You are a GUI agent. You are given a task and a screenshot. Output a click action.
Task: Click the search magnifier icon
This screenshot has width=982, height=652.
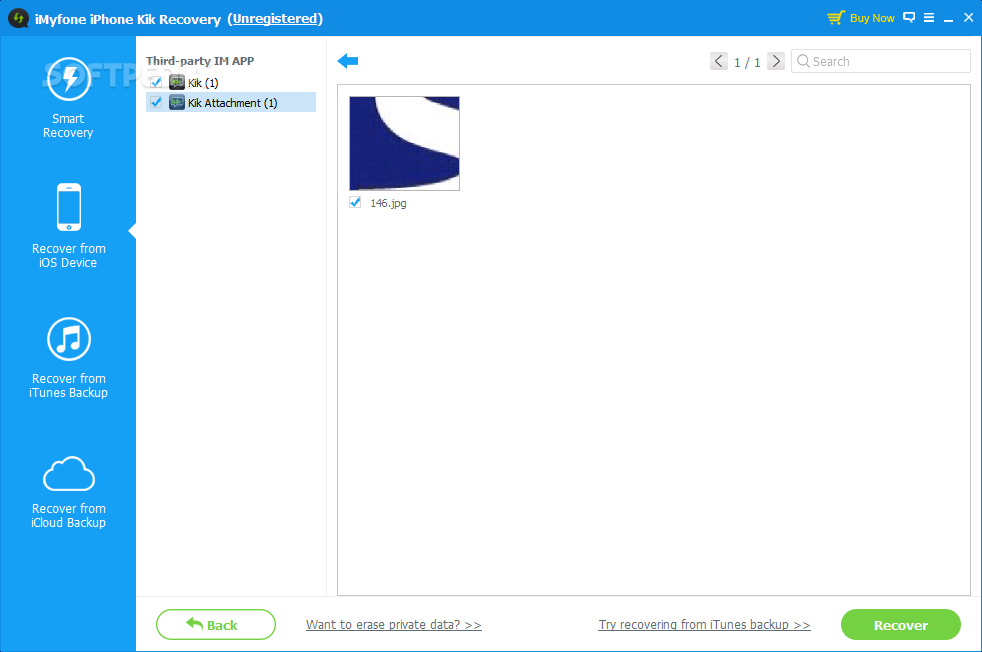pyautogui.click(x=803, y=61)
